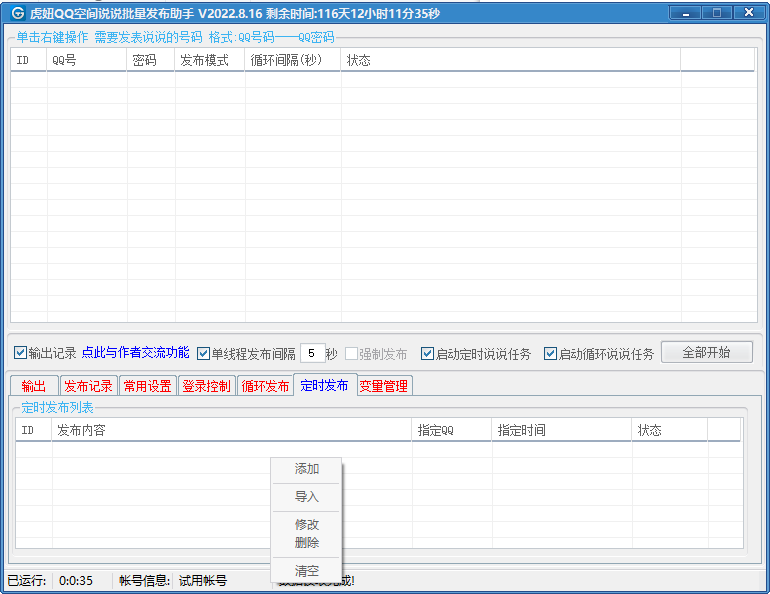Click the 帐号信息: status bar label
The width and height of the screenshot is (770, 594).
click(144, 581)
